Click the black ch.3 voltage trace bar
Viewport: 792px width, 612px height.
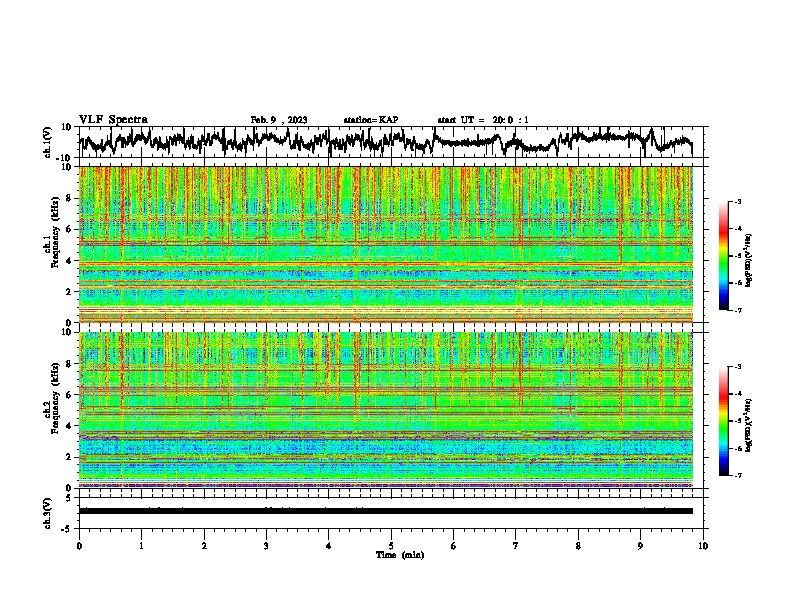point(386,511)
